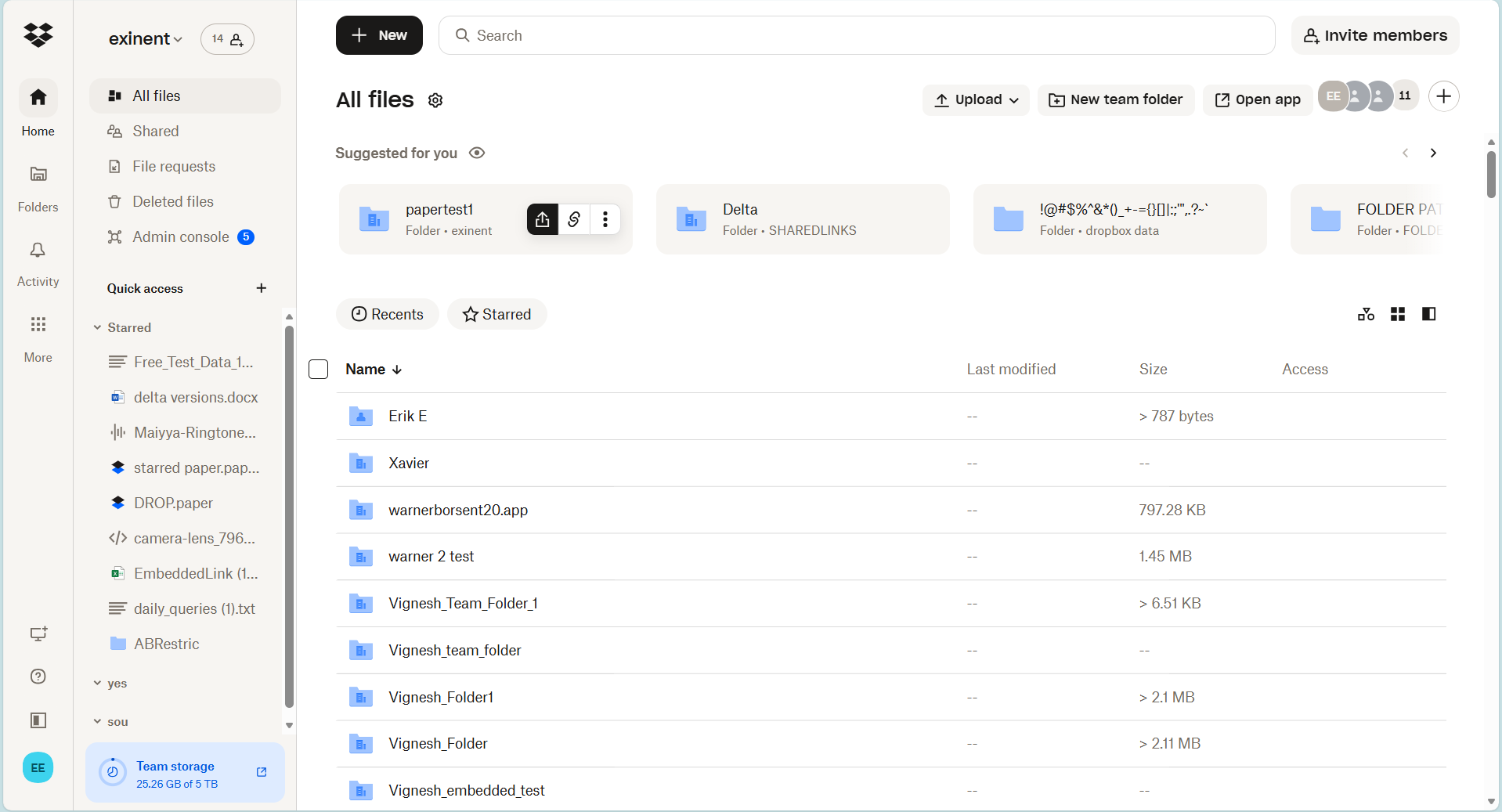Viewport: 1502px width, 812px height.
Task: Switch to grid view icon
Action: coord(1397,314)
